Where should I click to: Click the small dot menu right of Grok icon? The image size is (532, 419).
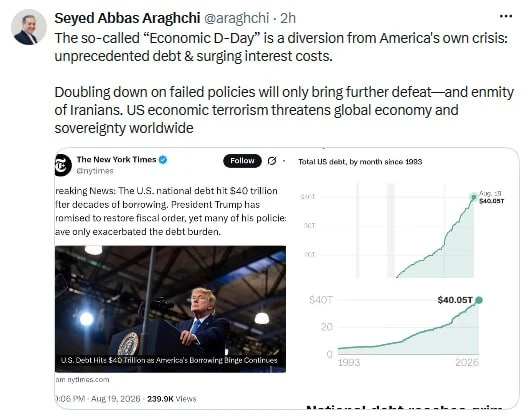[x=284, y=161]
